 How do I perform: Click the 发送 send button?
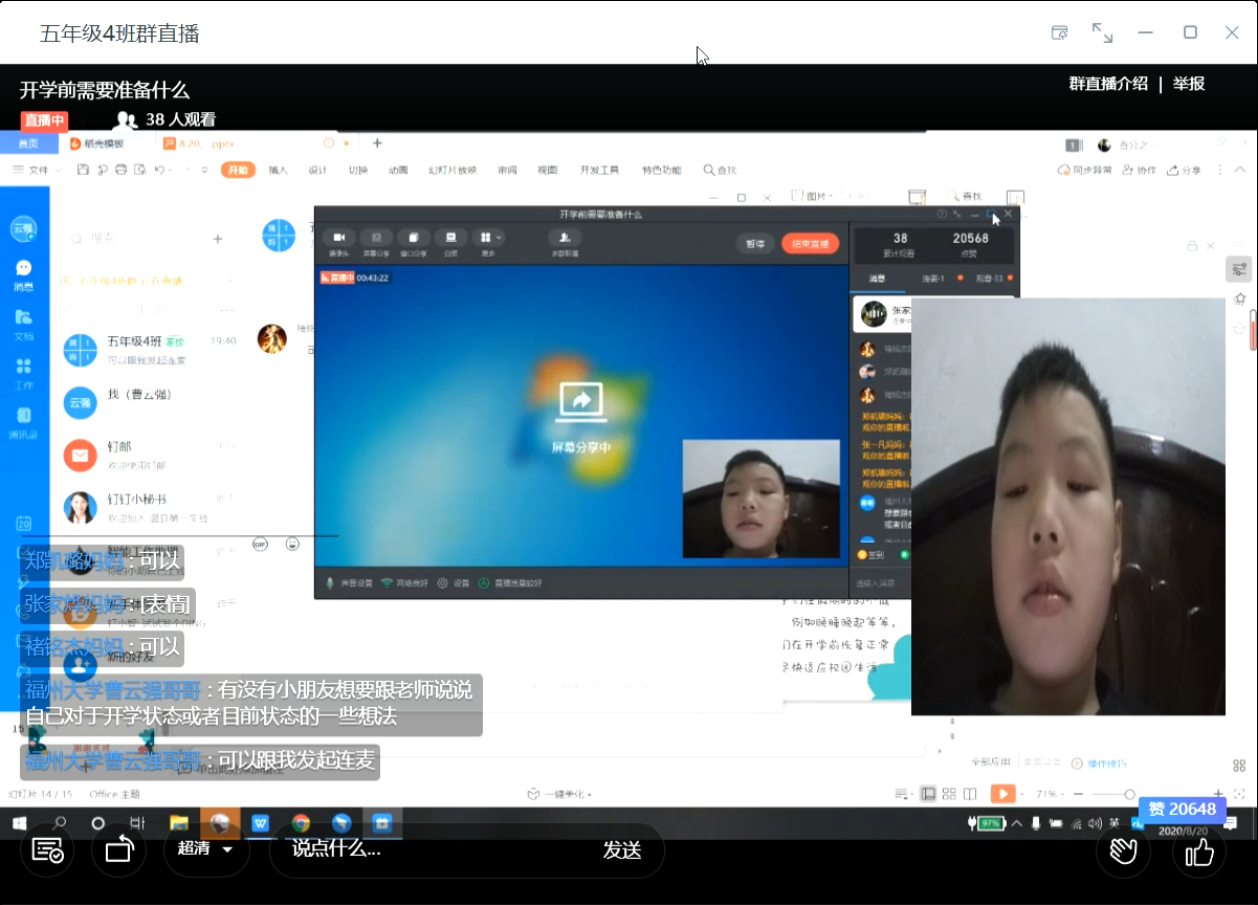click(x=621, y=850)
